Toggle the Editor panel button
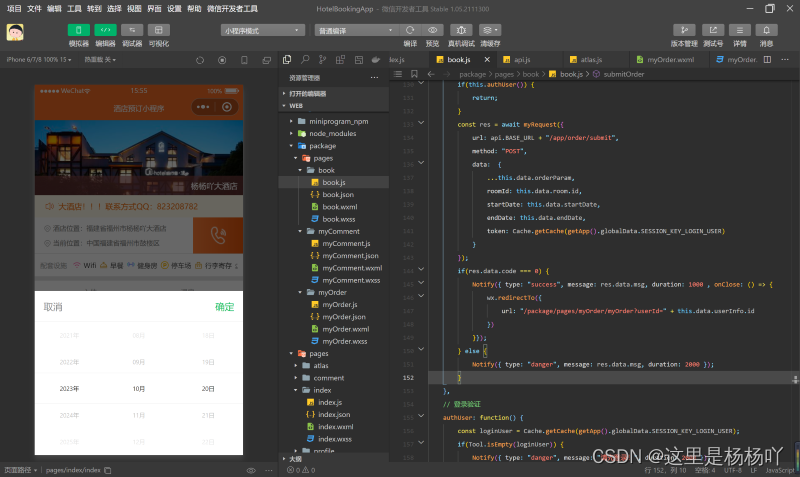Image resolution: width=800 pixels, height=477 pixels. pos(105,30)
